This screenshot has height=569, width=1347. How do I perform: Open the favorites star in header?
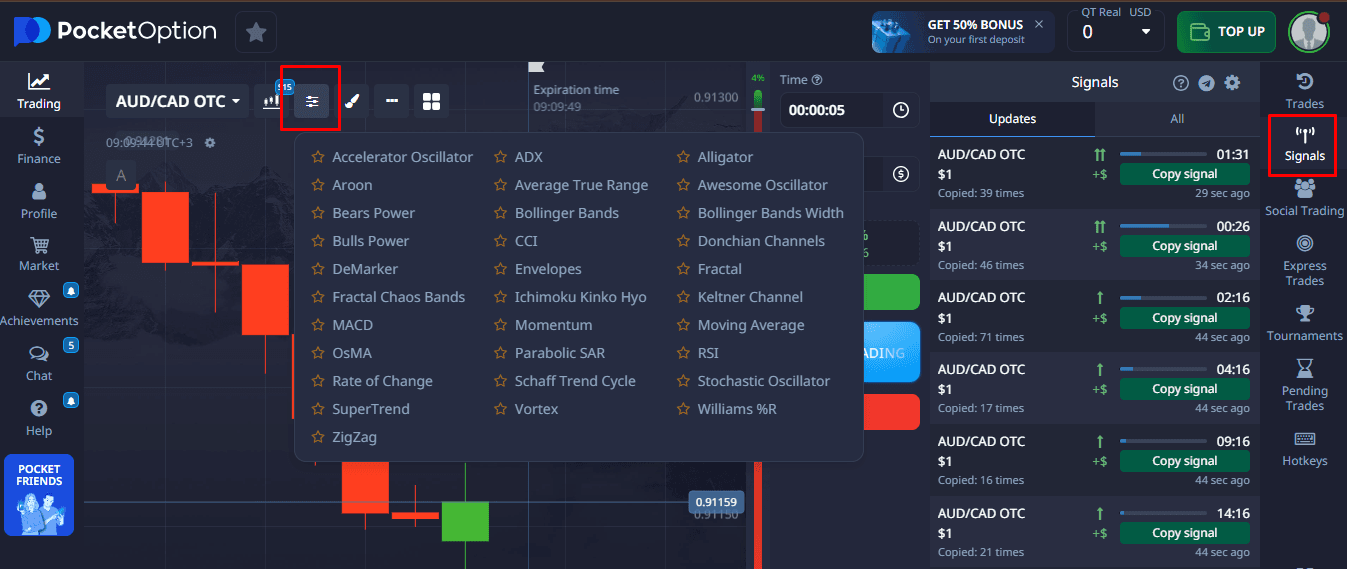tap(256, 32)
